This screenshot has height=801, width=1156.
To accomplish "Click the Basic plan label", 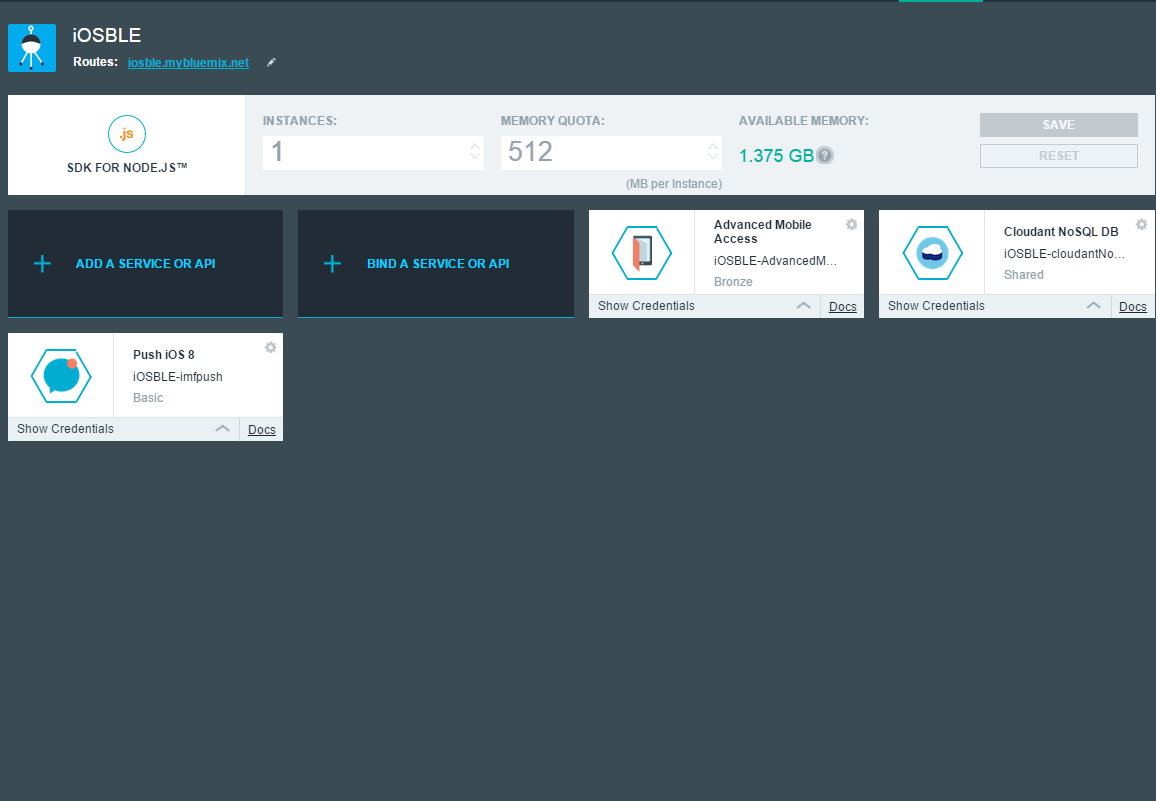I will click(148, 398).
